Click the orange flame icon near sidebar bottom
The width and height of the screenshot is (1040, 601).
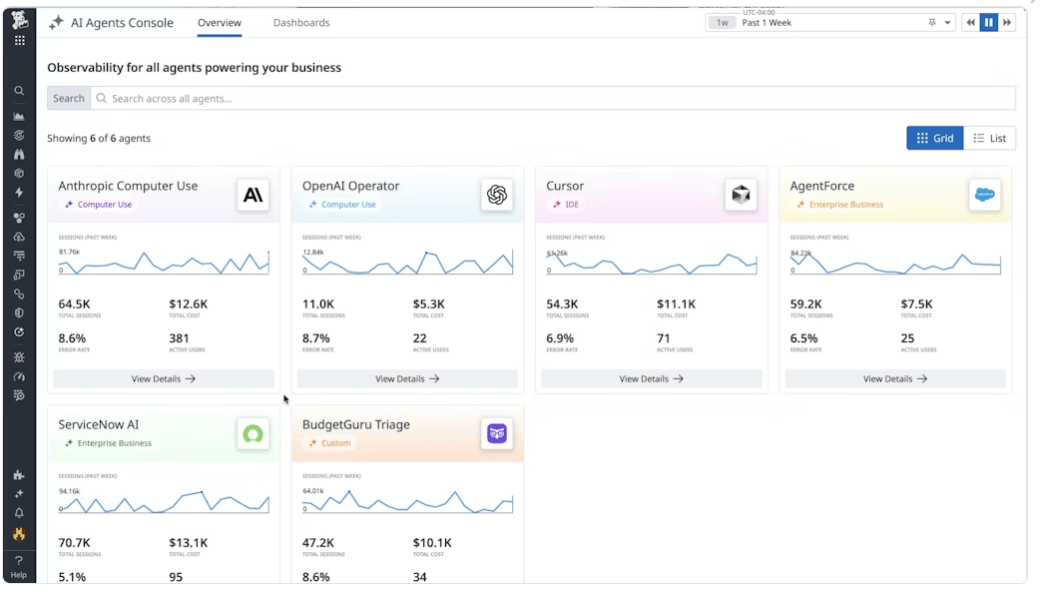click(x=17, y=534)
